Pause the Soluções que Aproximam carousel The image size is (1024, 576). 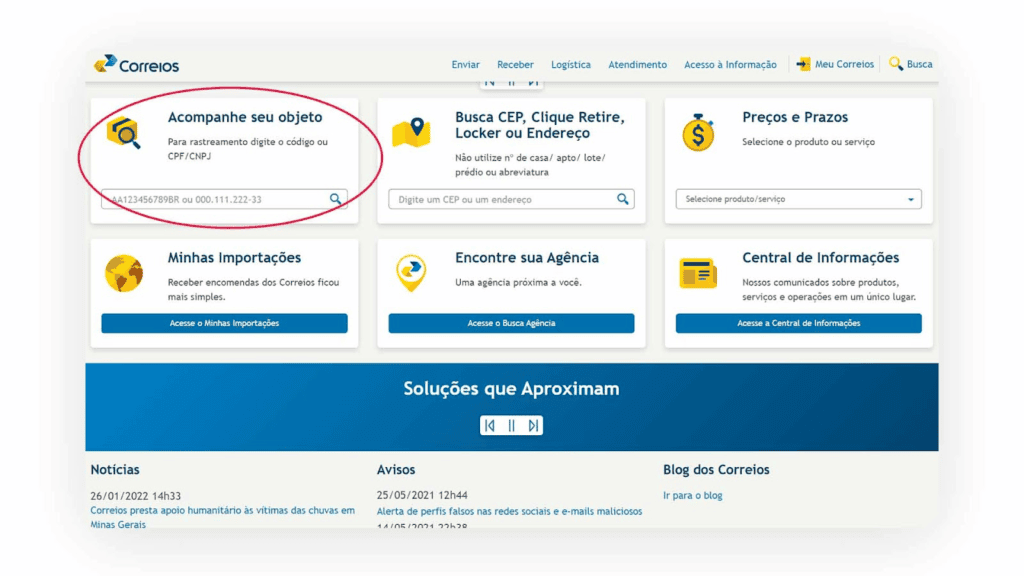coord(512,424)
